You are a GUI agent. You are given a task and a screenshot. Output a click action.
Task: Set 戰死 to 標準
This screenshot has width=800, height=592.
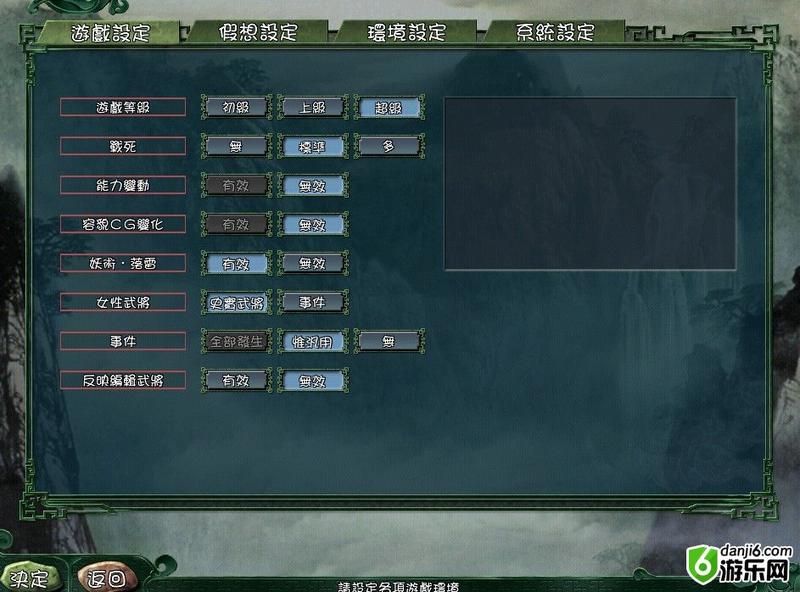(x=312, y=146)
